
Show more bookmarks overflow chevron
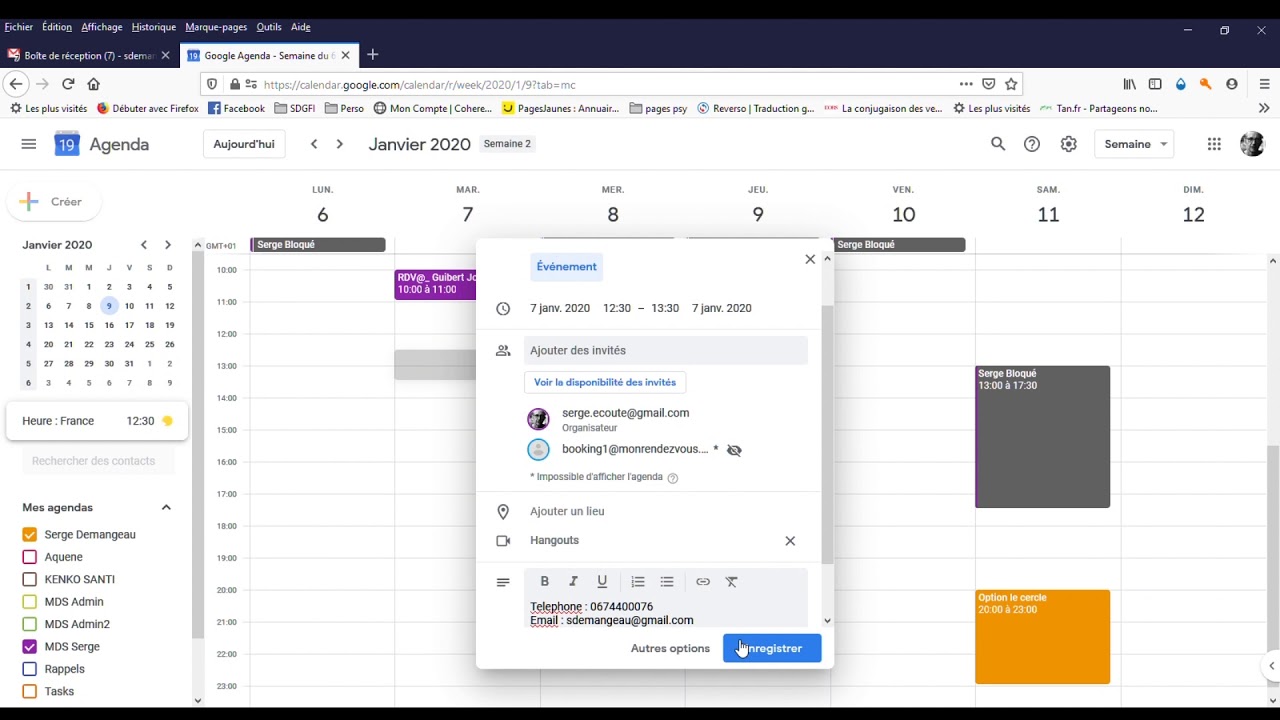point(1264,108)
